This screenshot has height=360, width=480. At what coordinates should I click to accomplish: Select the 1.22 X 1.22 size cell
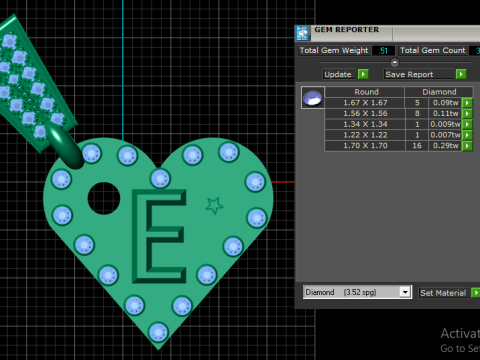pyautogui.click(x=365, y=135)
